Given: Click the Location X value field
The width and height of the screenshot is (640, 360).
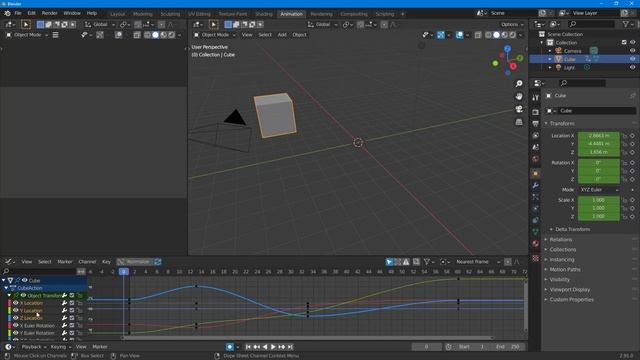Looking at the screenshot, I should (x=599, y=136).
